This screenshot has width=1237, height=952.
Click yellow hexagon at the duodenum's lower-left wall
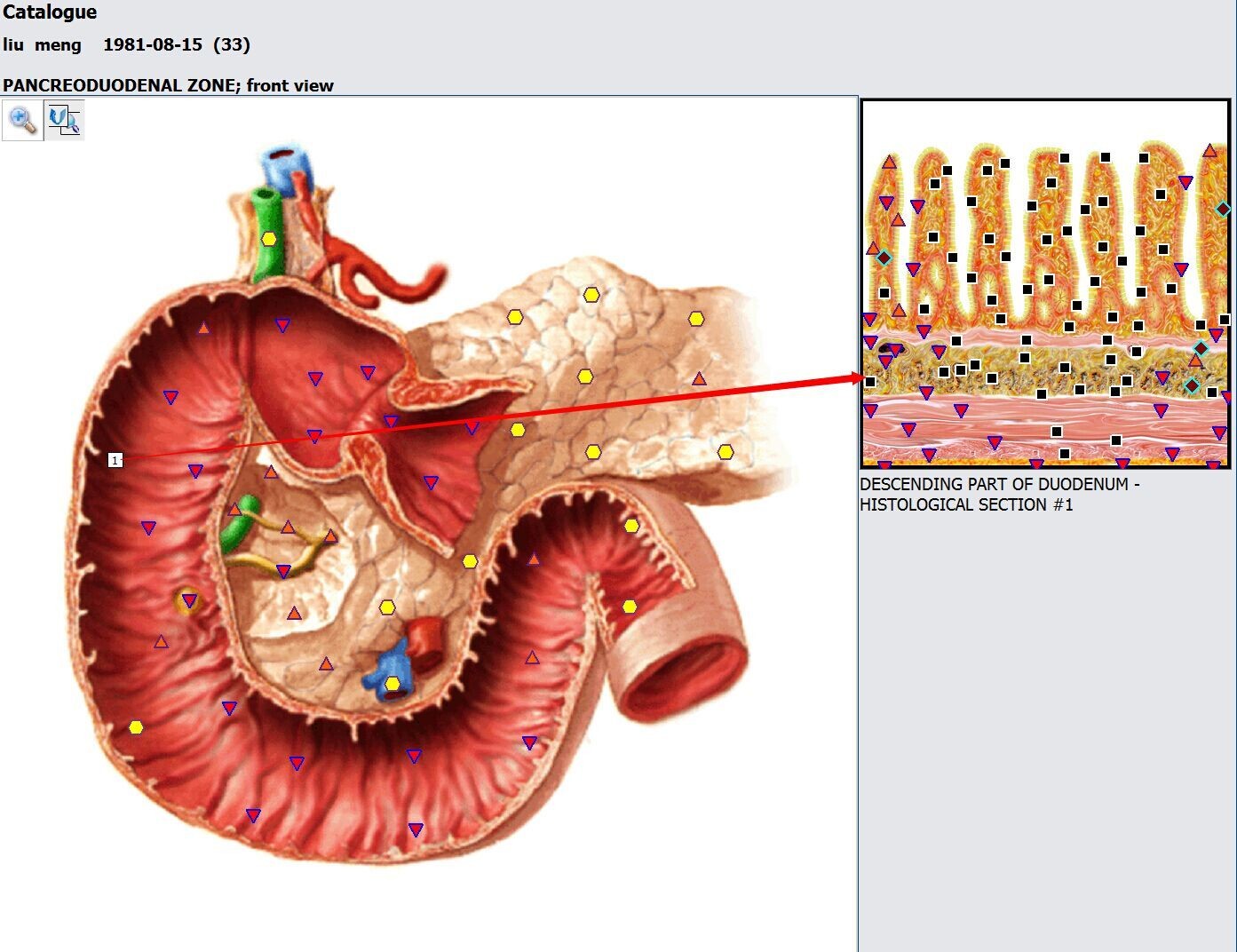136,727
